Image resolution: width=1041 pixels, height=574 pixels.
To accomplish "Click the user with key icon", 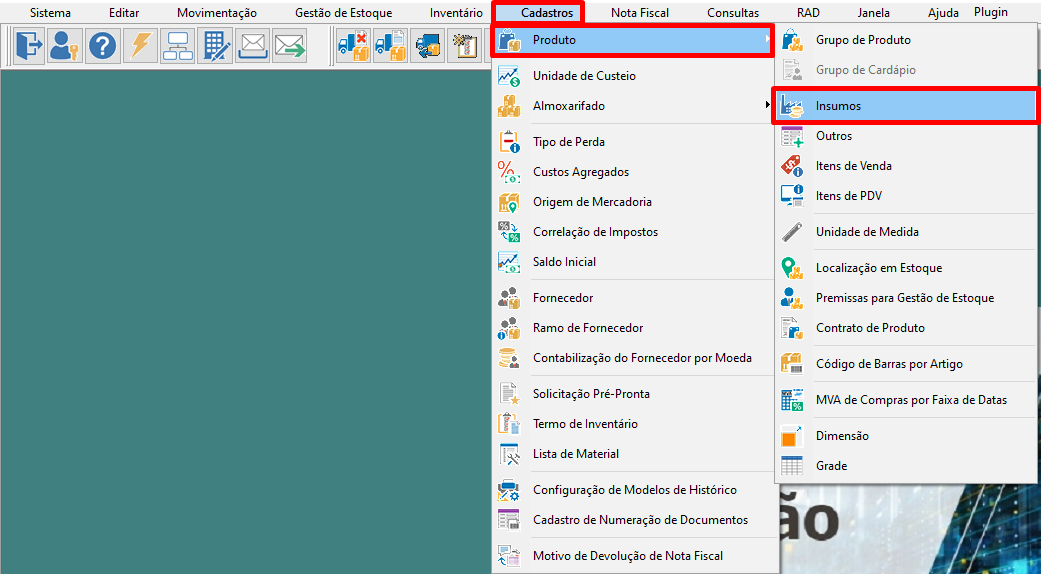I will (64, 46).
